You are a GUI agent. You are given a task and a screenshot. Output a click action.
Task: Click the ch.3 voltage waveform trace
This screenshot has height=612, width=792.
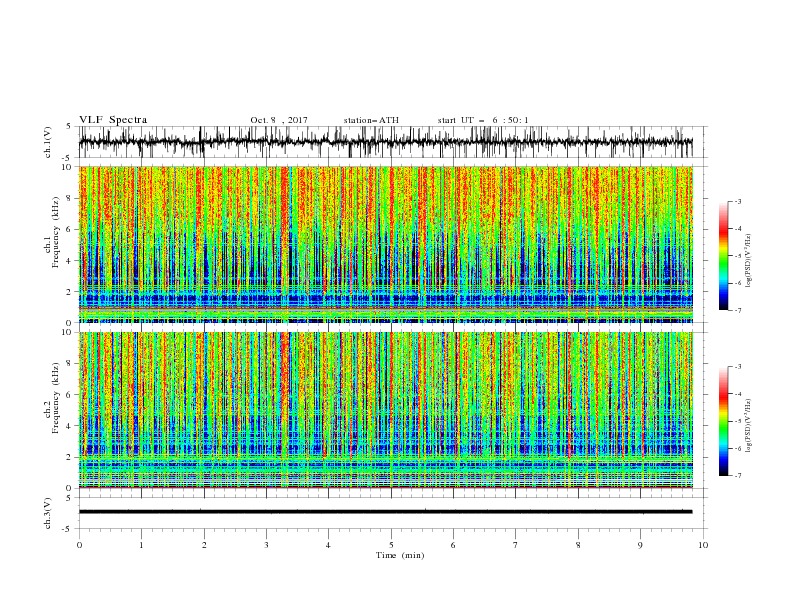pyautogui.click(x=385, y=512)
